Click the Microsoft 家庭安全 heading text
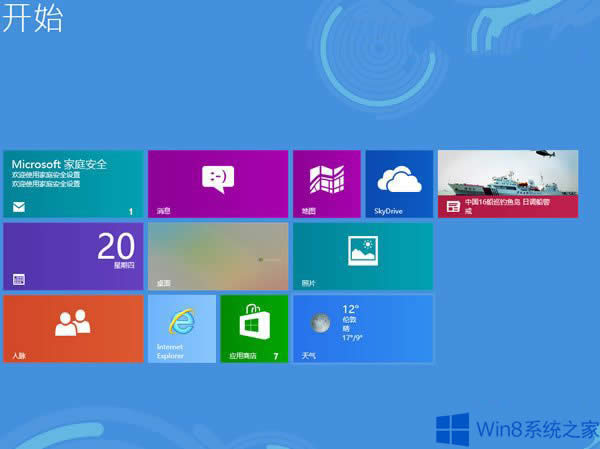This screenshot has height=449, width=600. [x=59, y=164]
